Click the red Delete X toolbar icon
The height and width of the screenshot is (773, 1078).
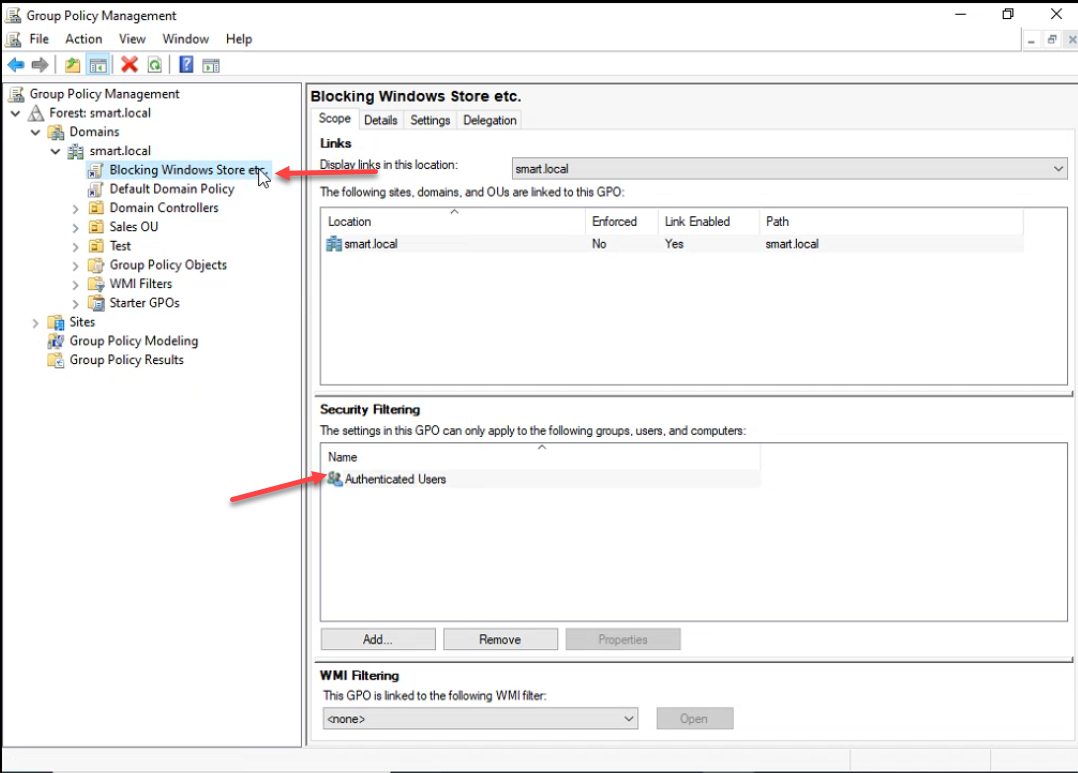coord(129,65)
